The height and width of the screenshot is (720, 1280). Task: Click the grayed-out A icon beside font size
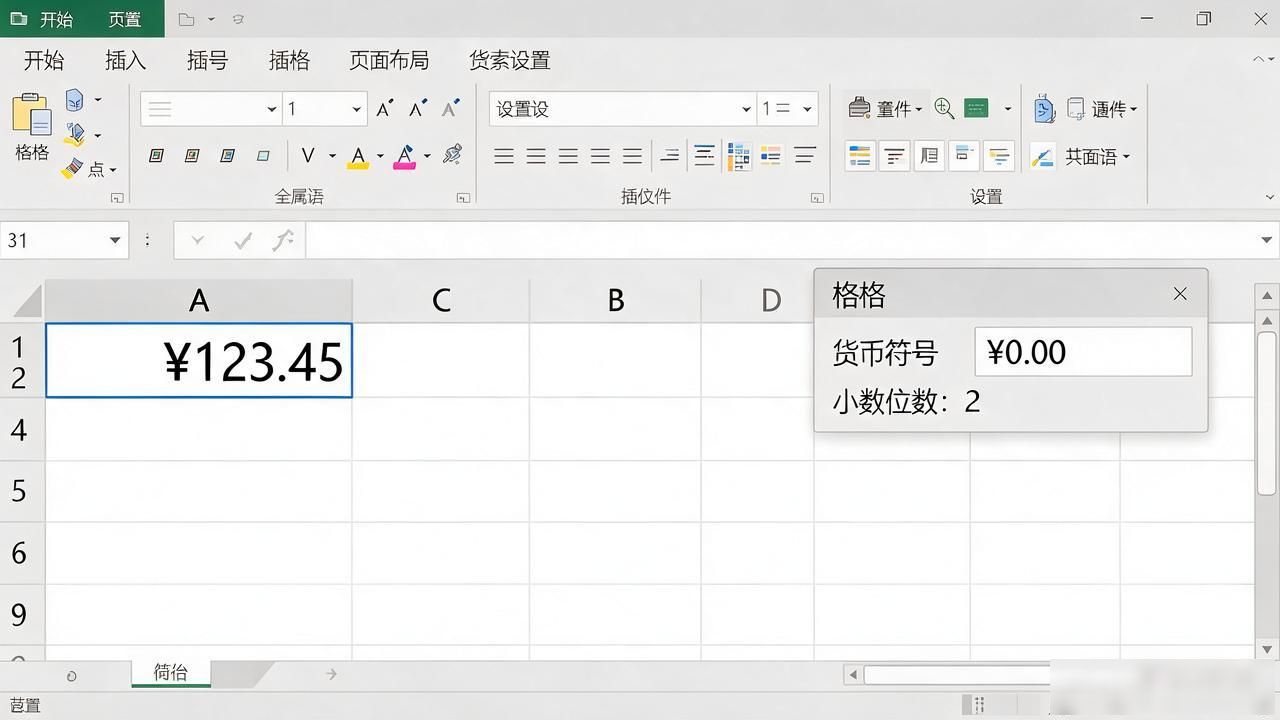[x=451, y=108]
